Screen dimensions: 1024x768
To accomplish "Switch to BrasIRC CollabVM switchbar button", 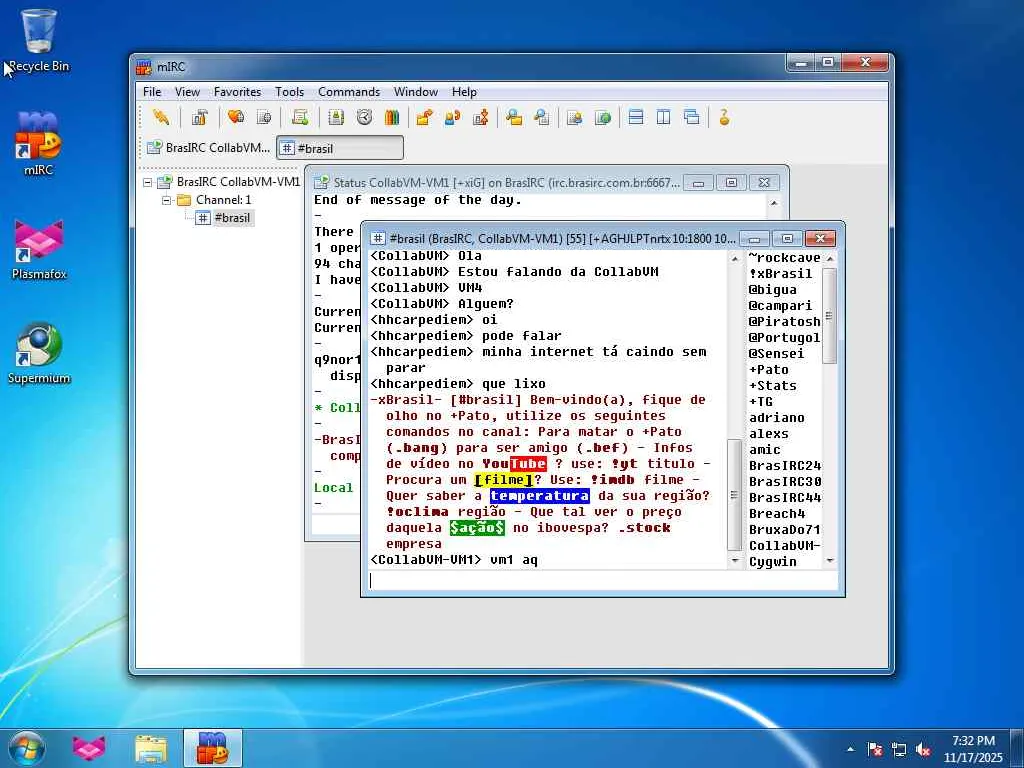I will coord(208,148).
